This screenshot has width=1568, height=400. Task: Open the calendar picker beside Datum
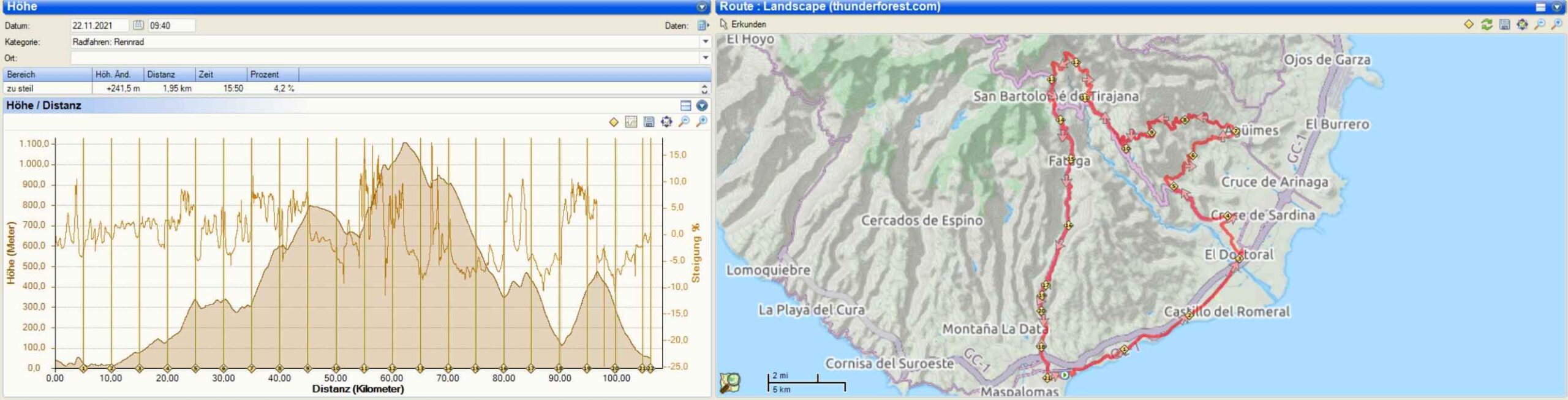point(138,25)
